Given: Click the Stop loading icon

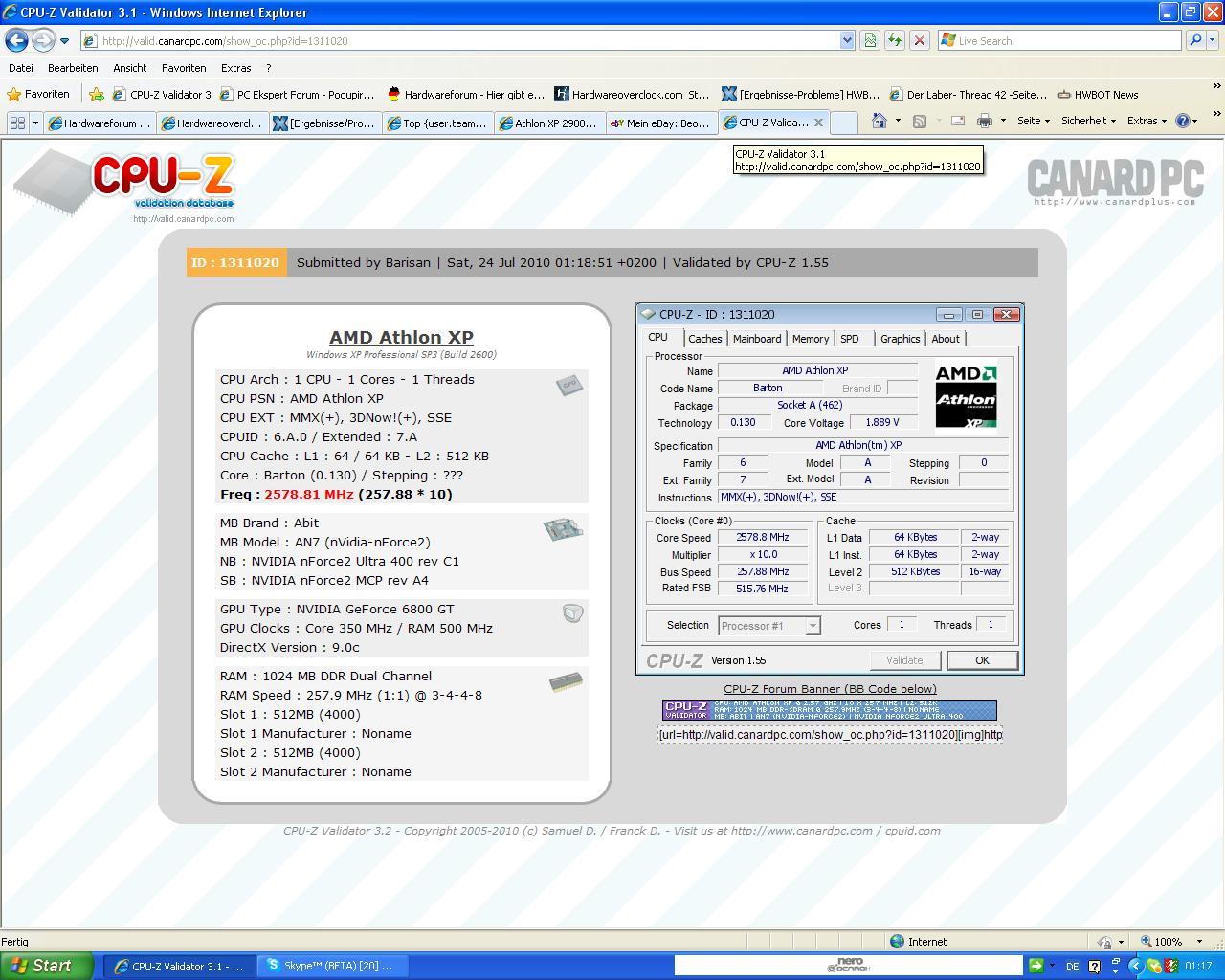Looking at the screenshot, I should point(920,41).
